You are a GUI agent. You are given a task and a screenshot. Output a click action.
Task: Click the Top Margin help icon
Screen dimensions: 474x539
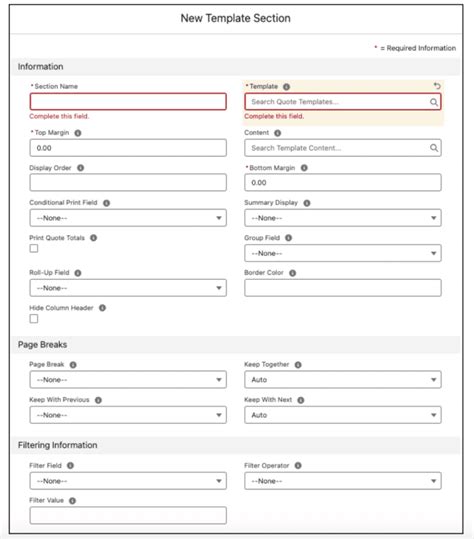pos(78,133)
